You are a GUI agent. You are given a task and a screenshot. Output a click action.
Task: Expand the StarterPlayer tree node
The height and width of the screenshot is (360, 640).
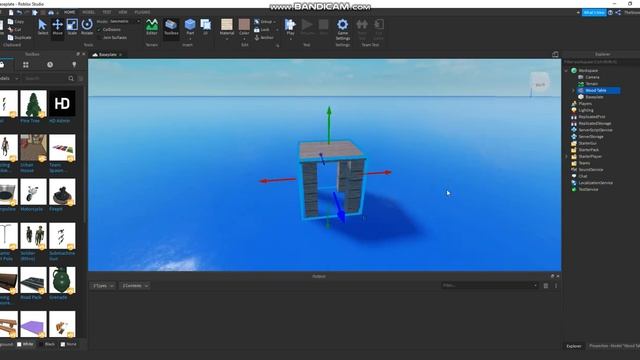pos(567,156)
